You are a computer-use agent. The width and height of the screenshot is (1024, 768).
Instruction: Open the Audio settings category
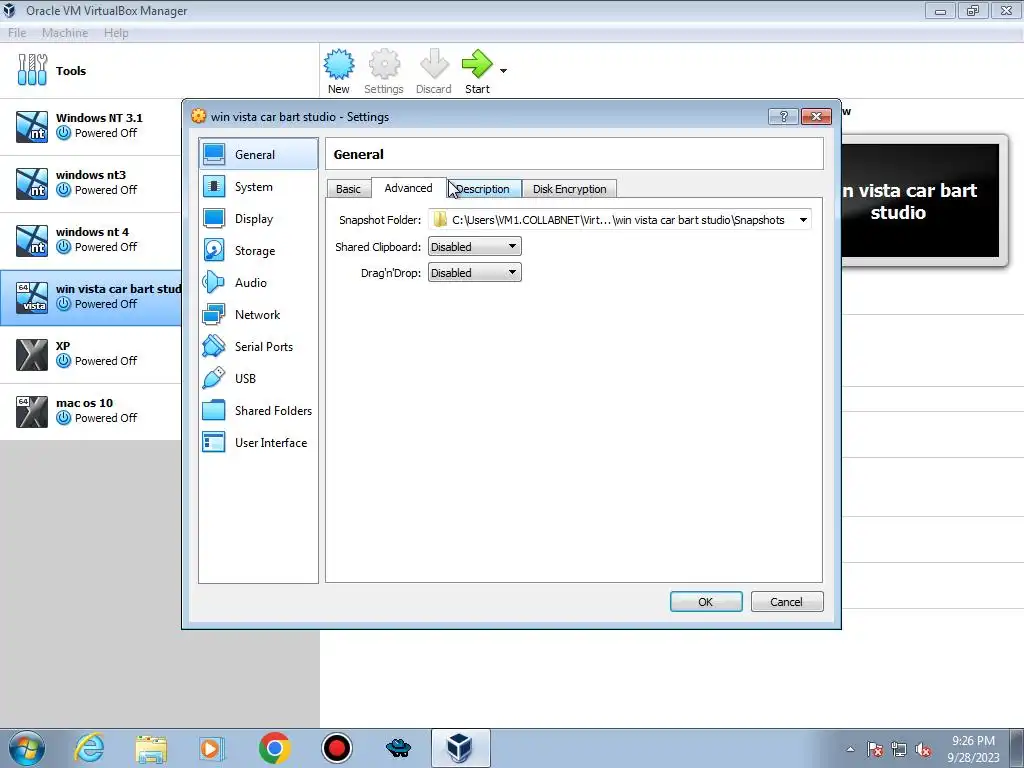(259, 282)
